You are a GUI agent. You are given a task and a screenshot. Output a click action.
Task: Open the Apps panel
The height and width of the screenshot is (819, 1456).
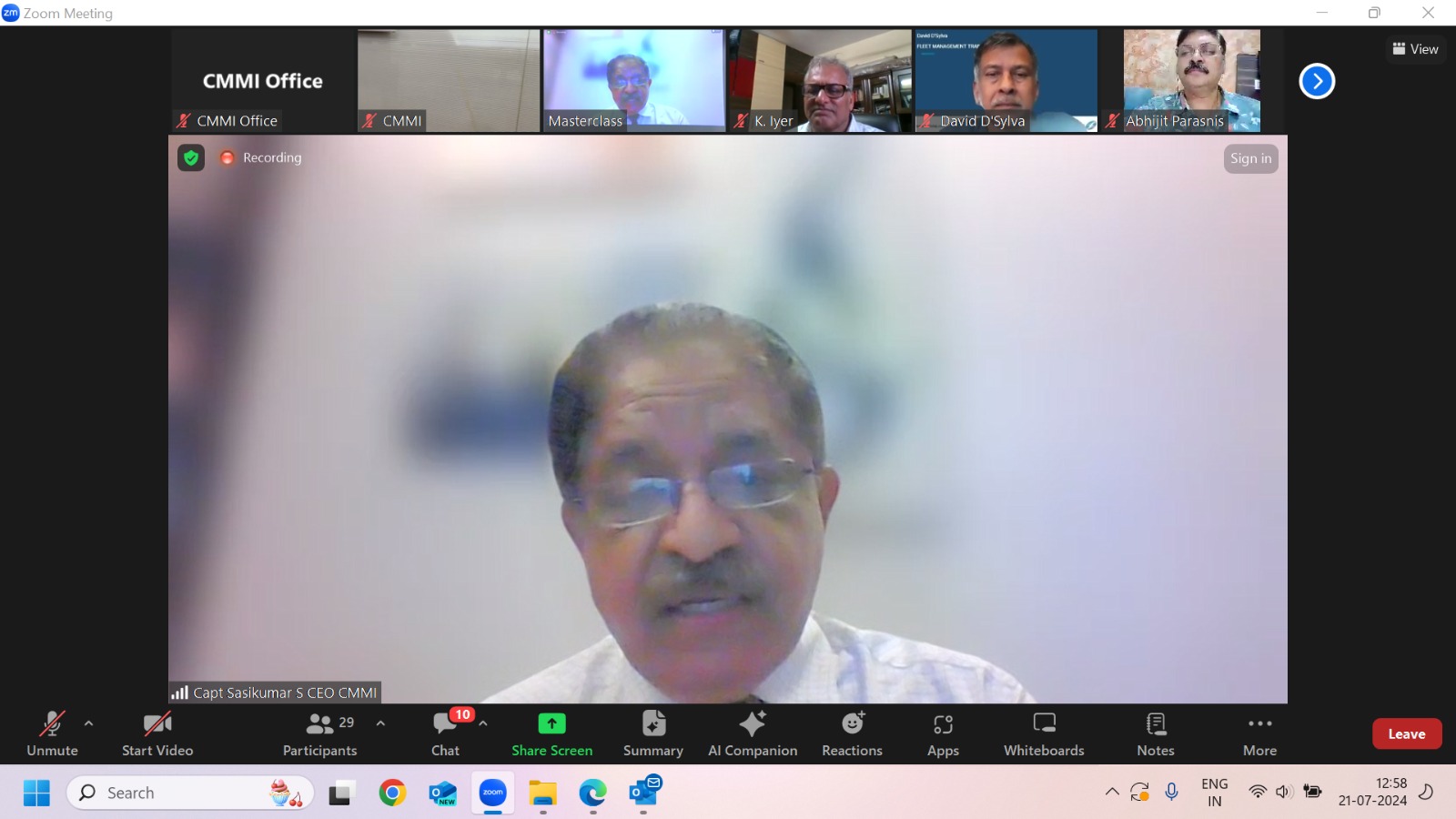click(943, 733)
